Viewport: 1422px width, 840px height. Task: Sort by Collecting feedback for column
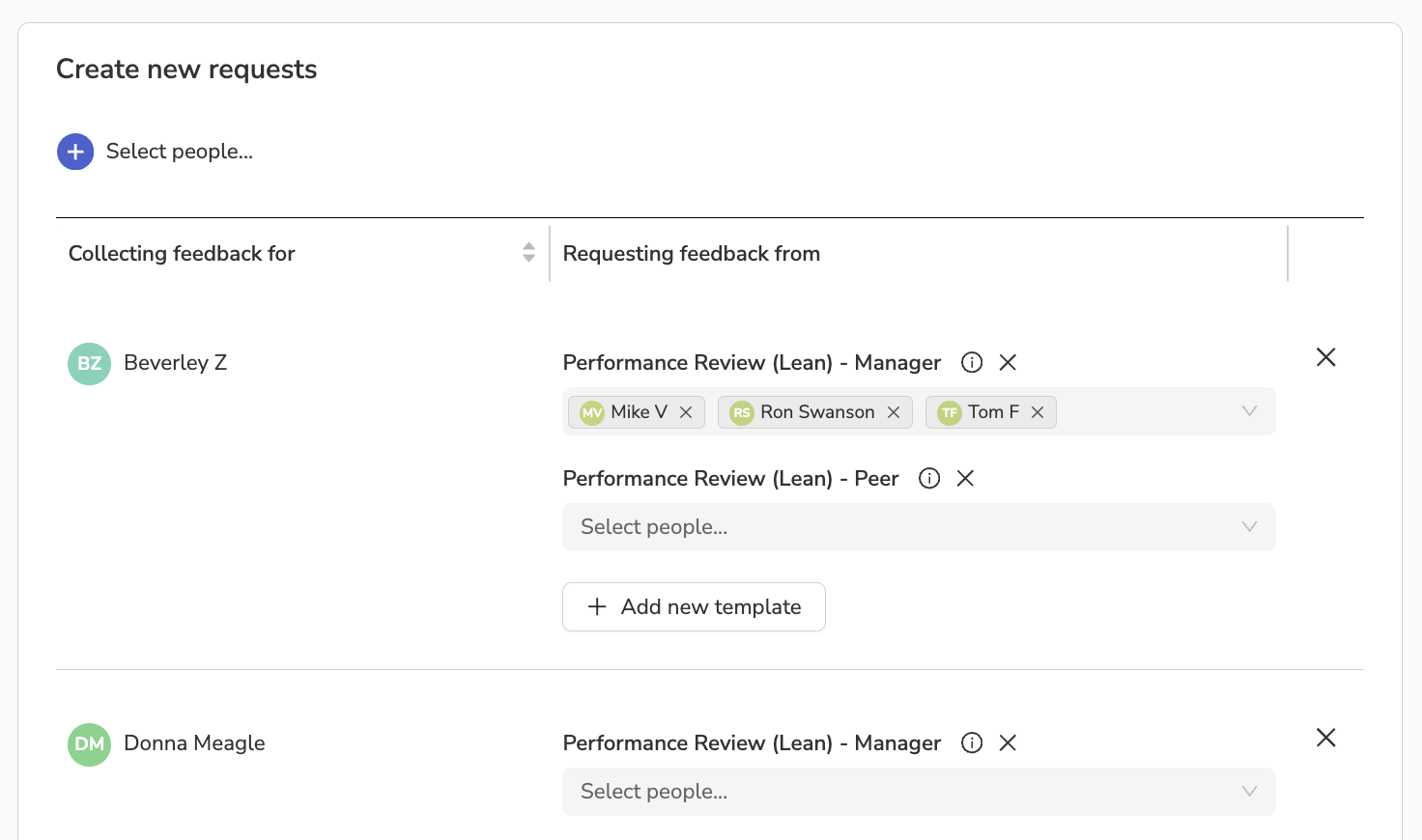click(x=528, y=253)
